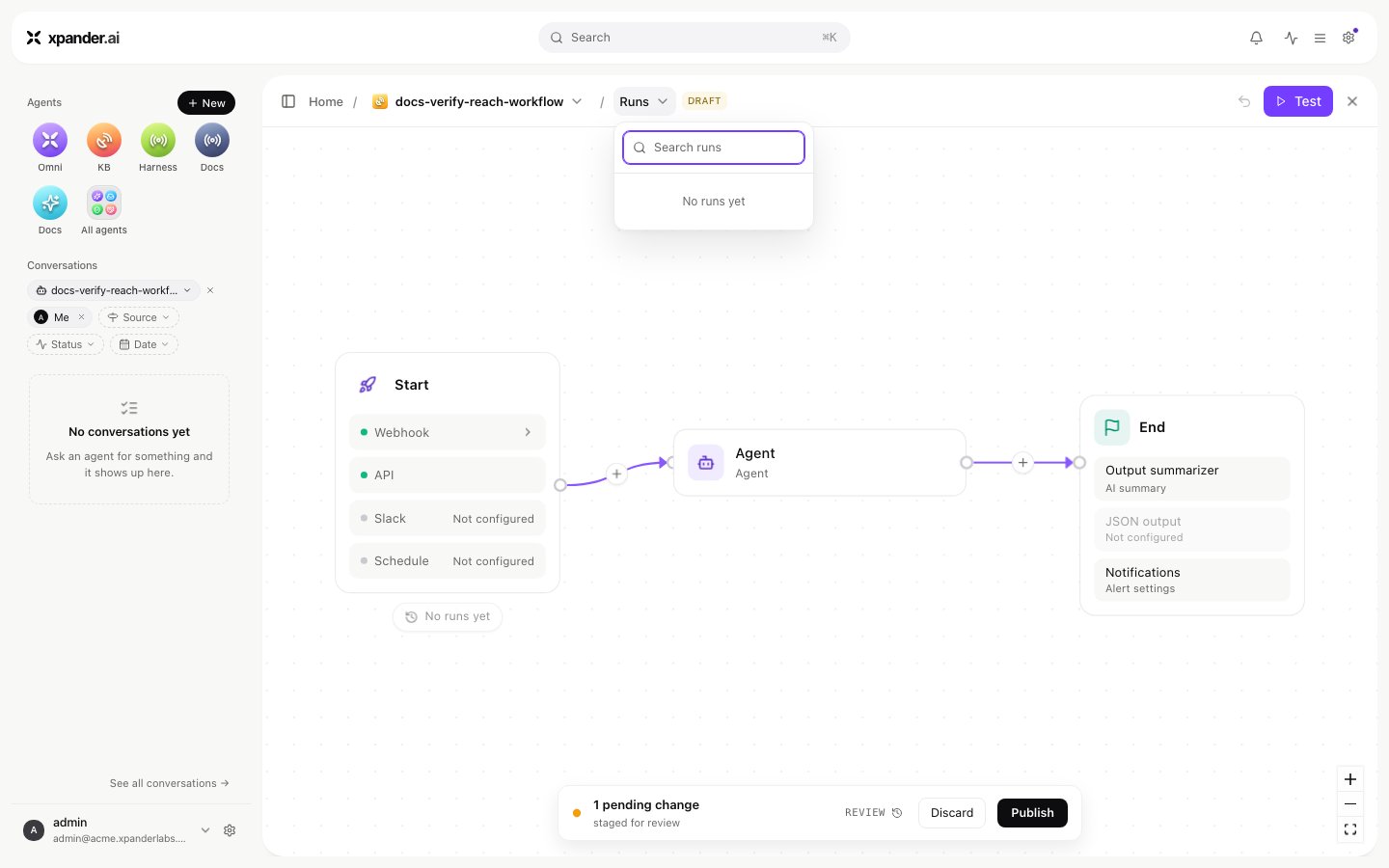Open the Source filter dropdown

(139, 317)
